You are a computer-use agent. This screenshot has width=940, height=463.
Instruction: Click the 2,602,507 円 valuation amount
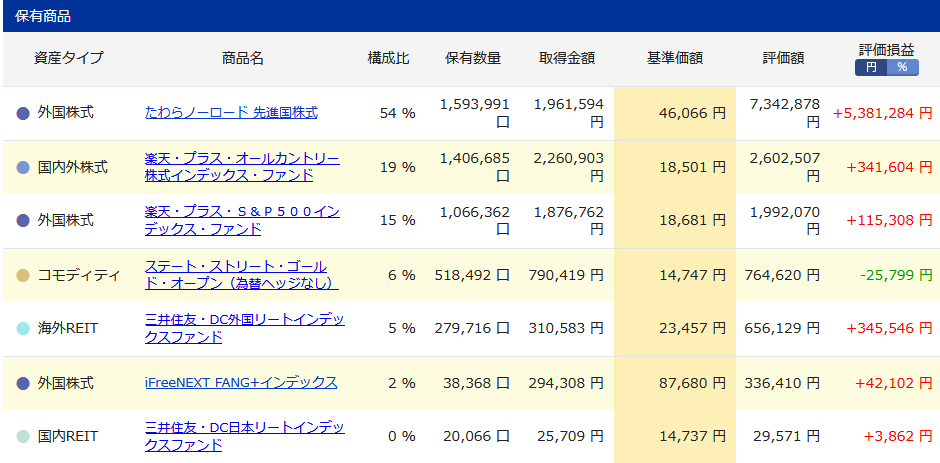pos(784,167)
